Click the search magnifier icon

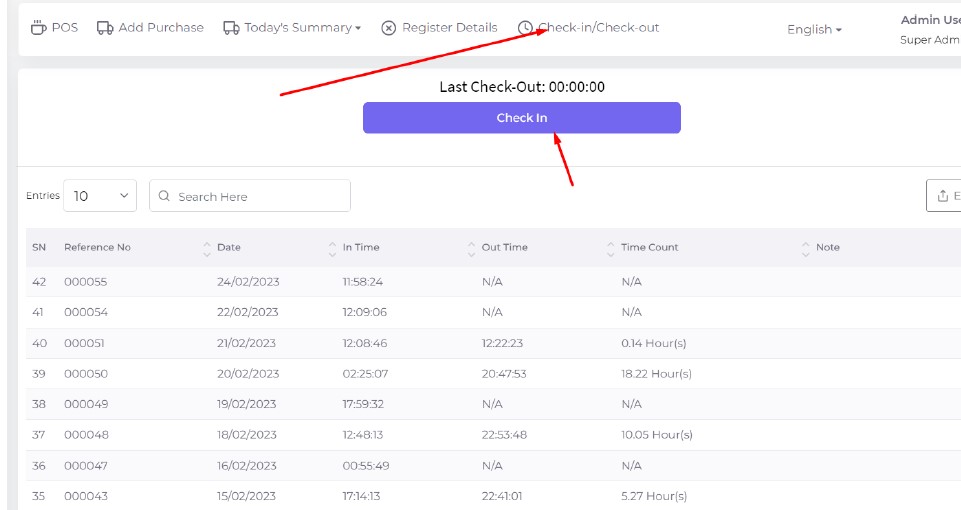(165, 197)
